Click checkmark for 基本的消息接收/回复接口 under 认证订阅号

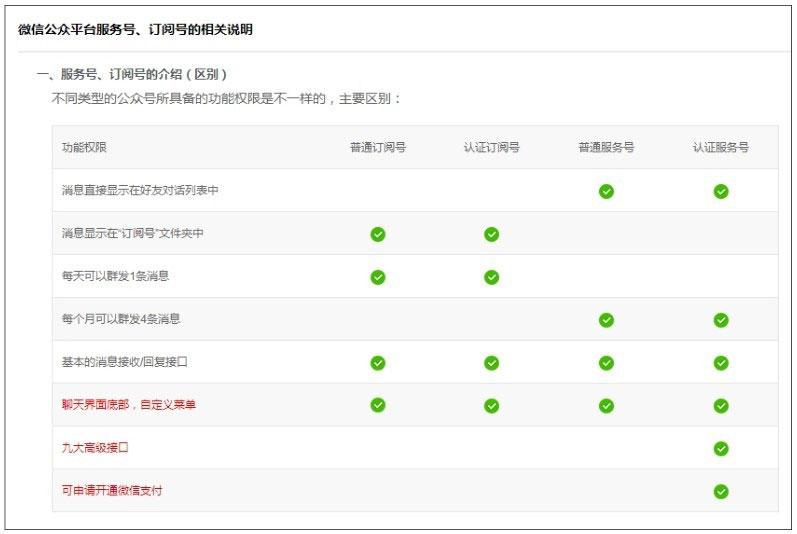pyautogui.click(x=491, y=363)
